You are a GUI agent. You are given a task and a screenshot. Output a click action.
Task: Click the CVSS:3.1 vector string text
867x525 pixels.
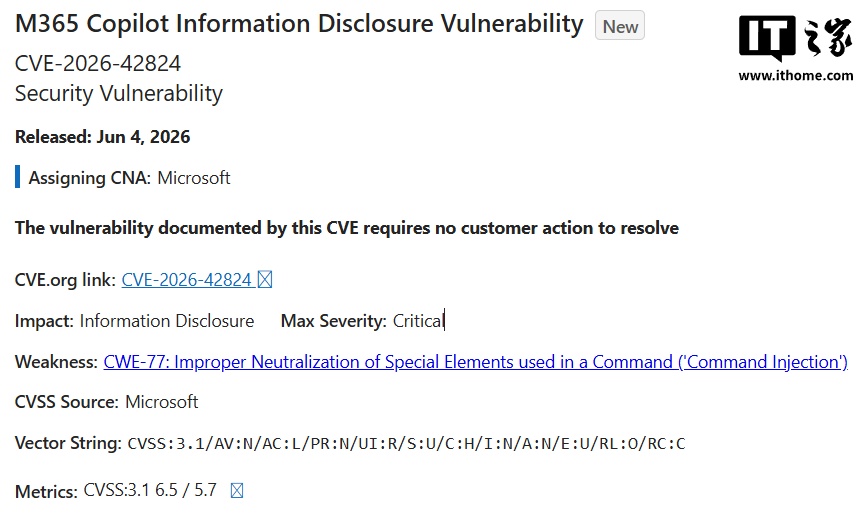click(406, 444)
